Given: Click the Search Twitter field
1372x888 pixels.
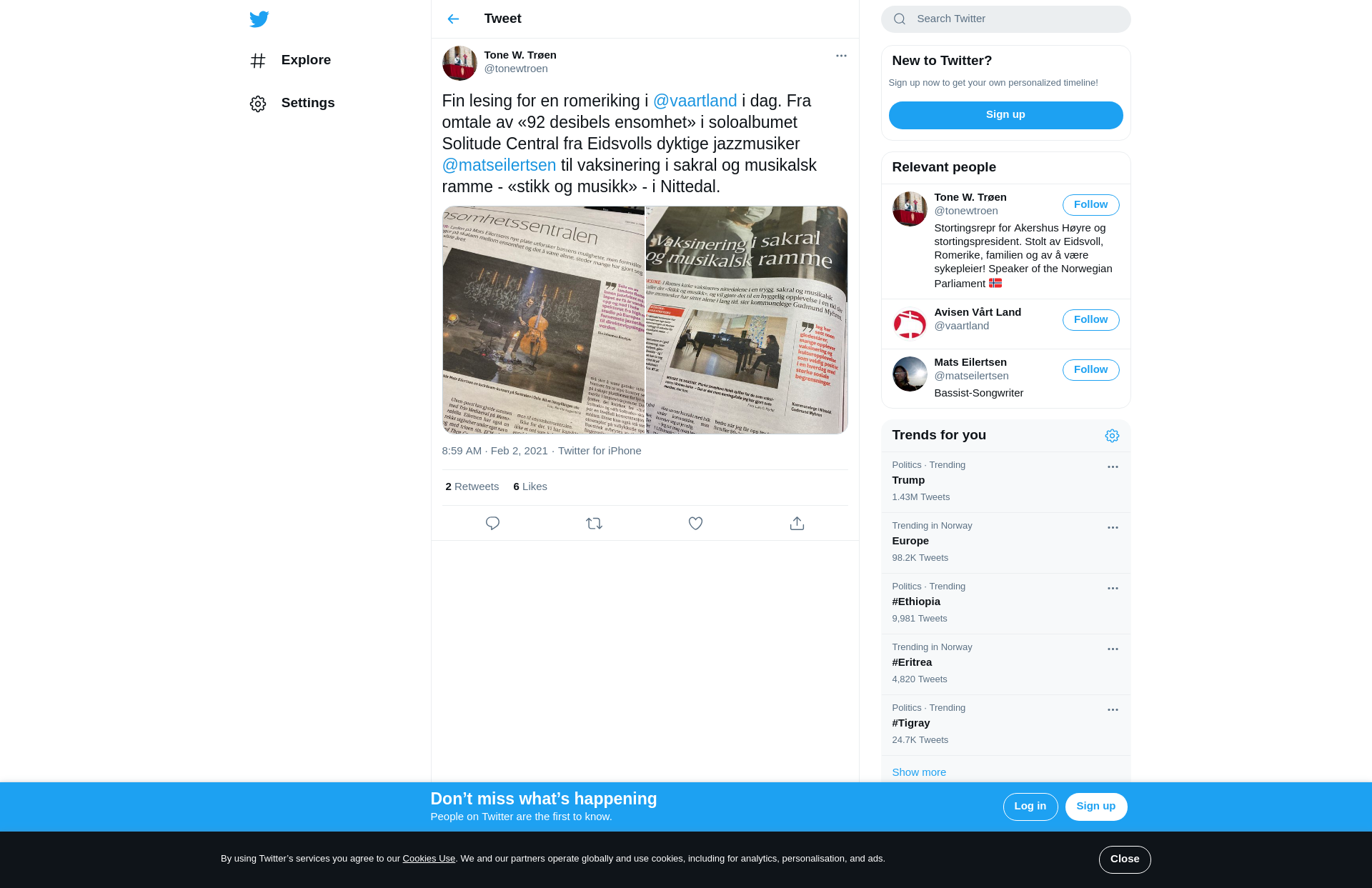Looking at the screenshot, I should pyautogui.click(x=1005, y=19).
